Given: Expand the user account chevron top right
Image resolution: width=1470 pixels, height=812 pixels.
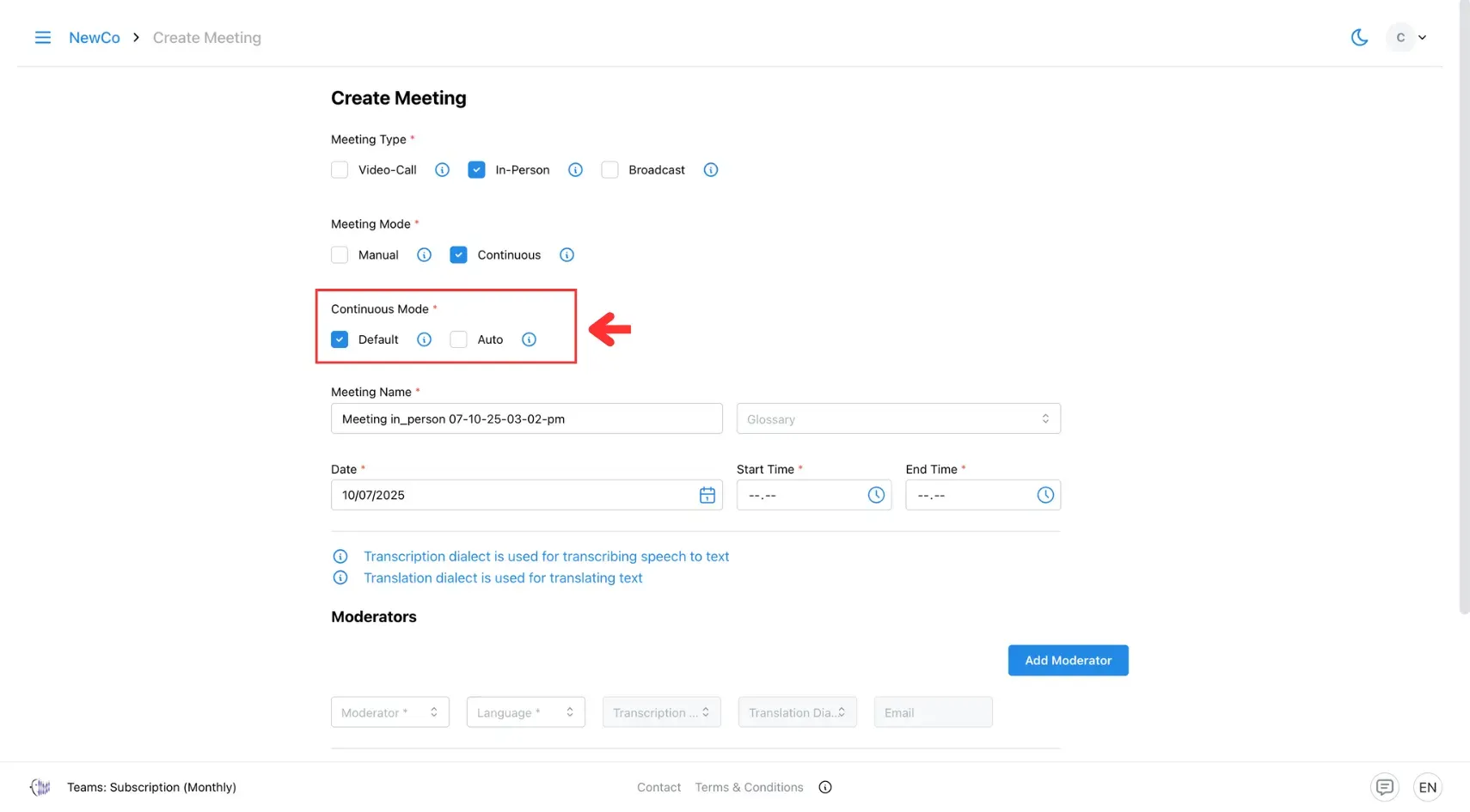Looking at the screenshot, I should coord(1424,37).
